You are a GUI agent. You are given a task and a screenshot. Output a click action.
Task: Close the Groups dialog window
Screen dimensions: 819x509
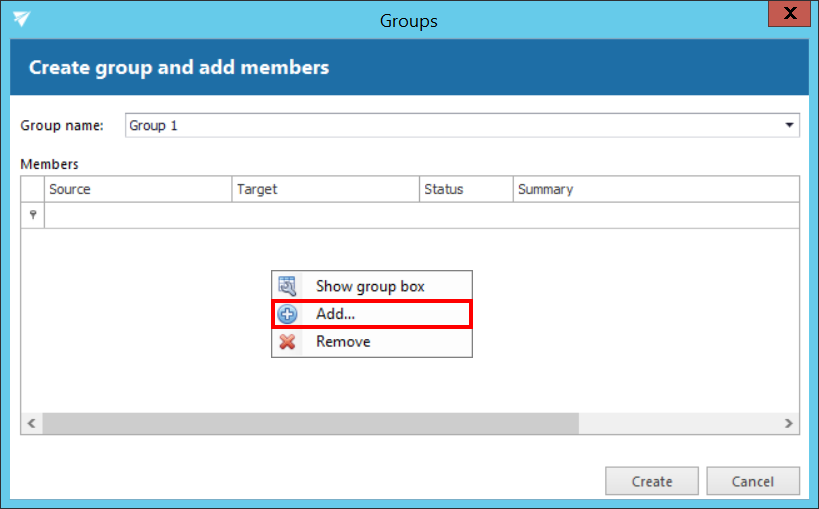click(790, 15)
